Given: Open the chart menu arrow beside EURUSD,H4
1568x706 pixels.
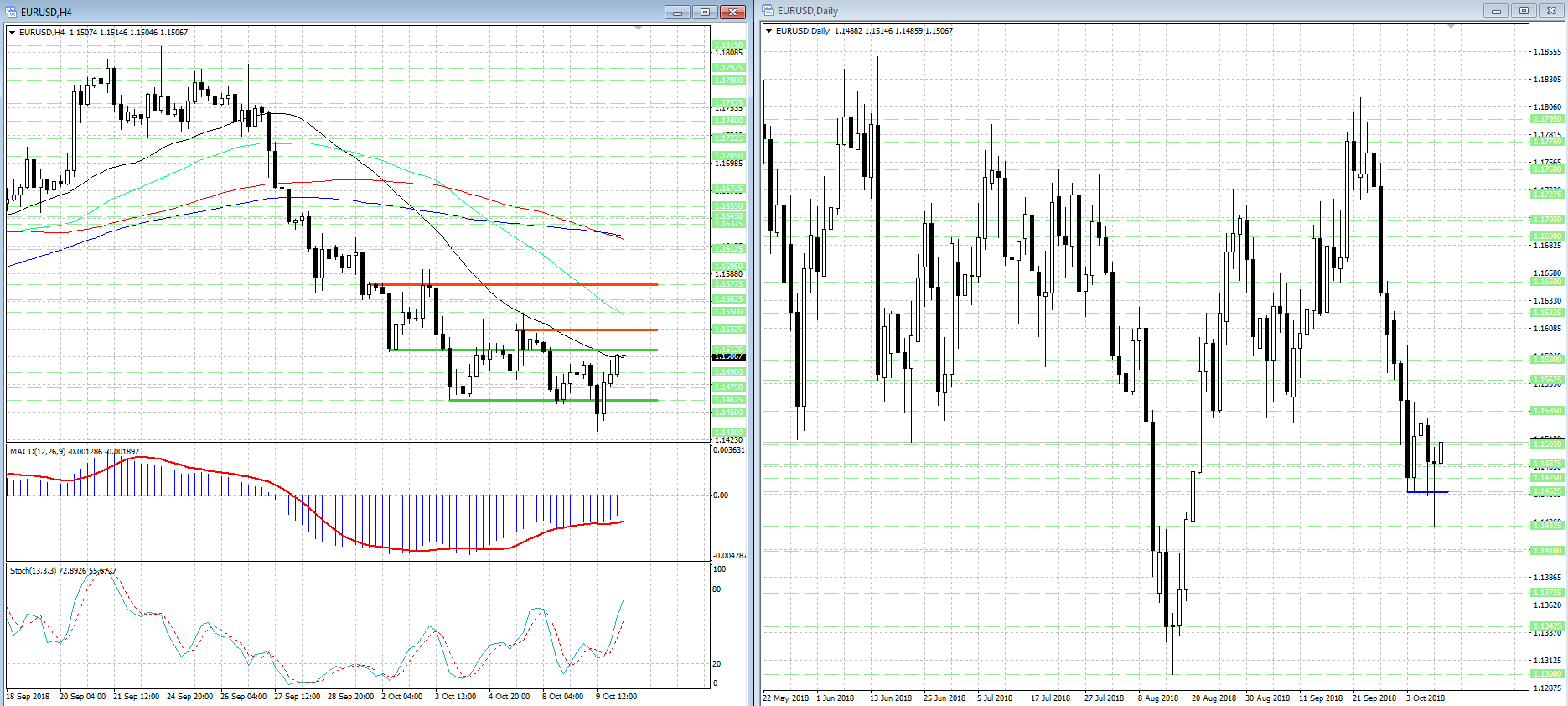Looking at the screenshot, I should point(13,33).
